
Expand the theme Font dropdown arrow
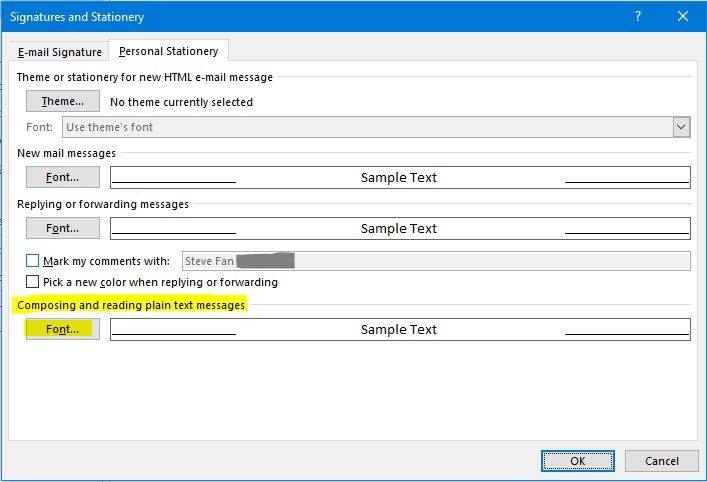tap(681, 127)
